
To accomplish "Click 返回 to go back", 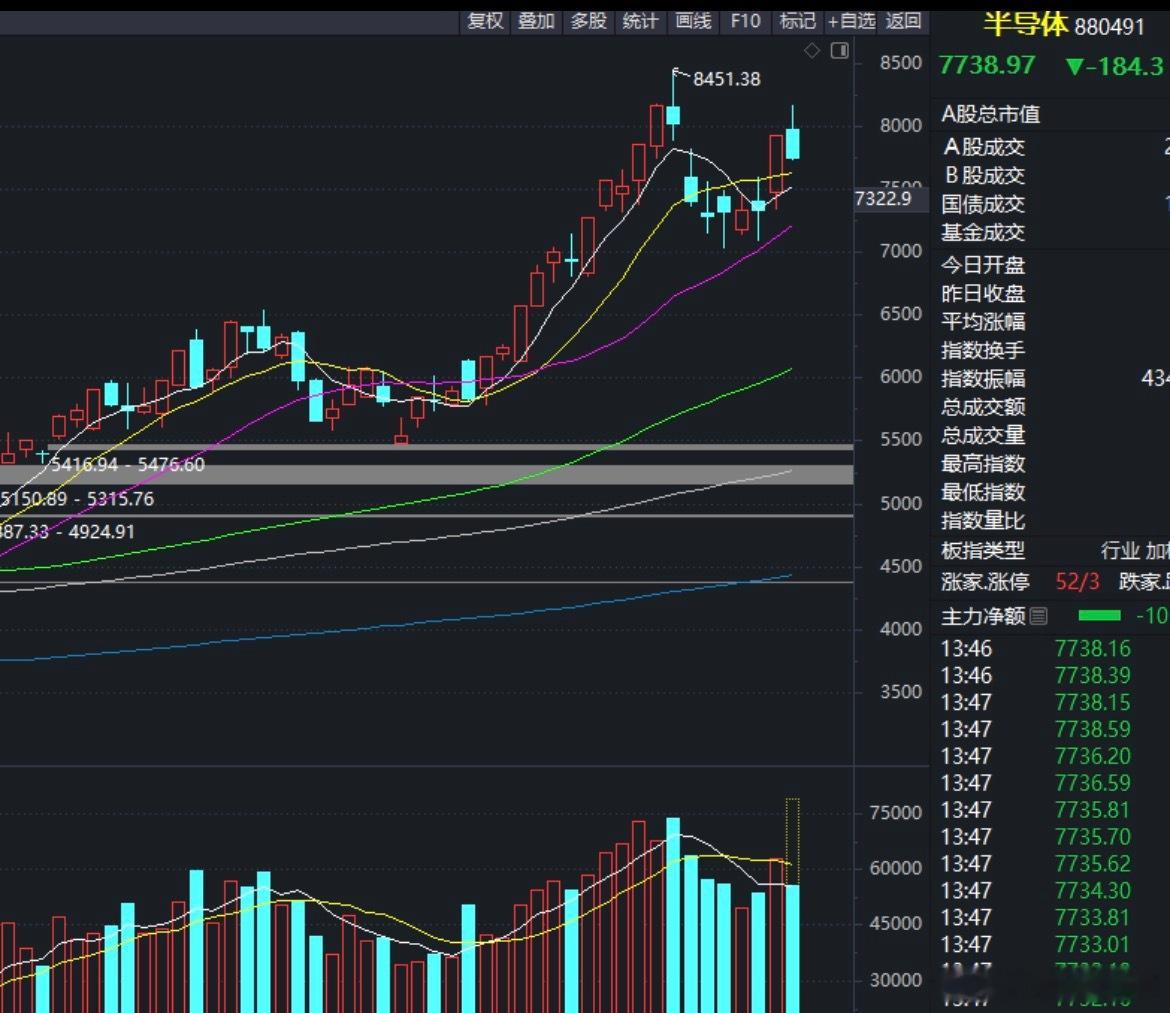I will tap(904, 21).
